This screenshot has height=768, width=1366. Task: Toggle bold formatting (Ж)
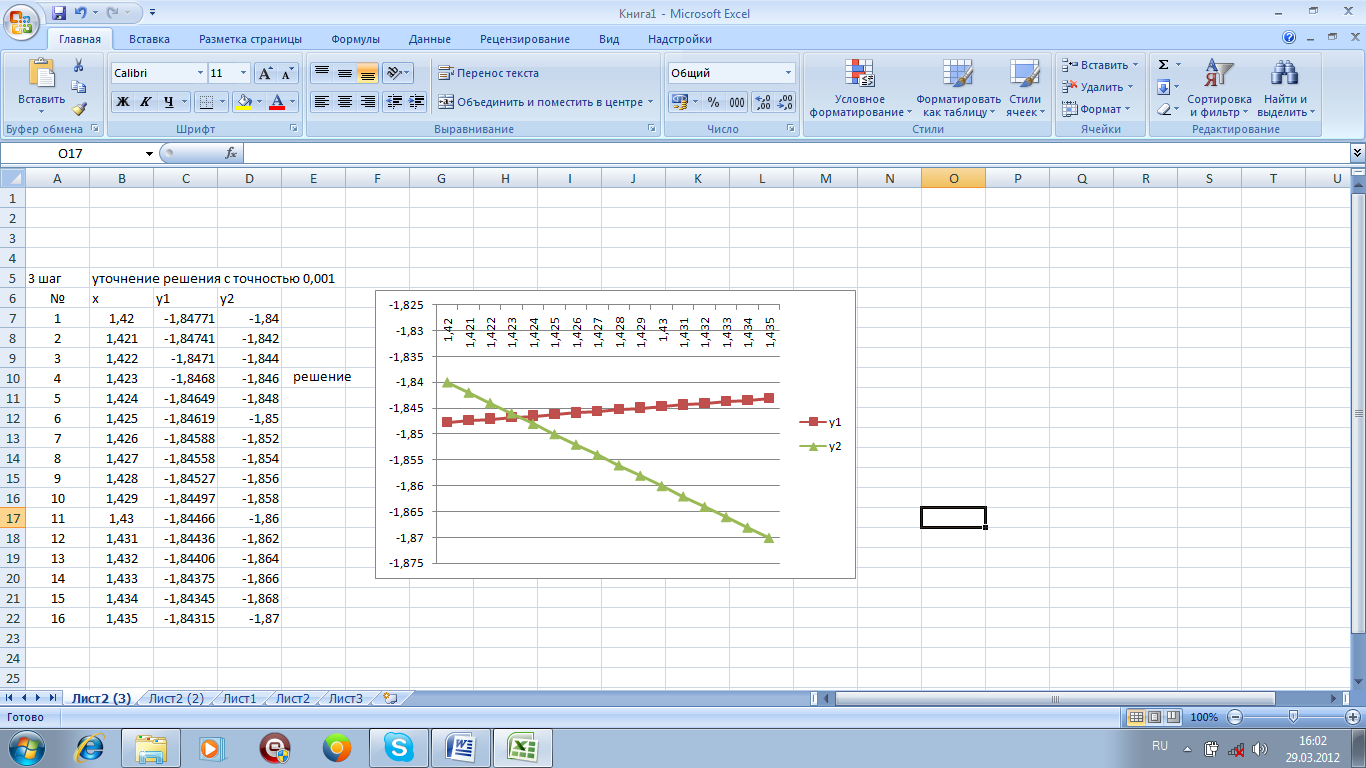[122, 102]
